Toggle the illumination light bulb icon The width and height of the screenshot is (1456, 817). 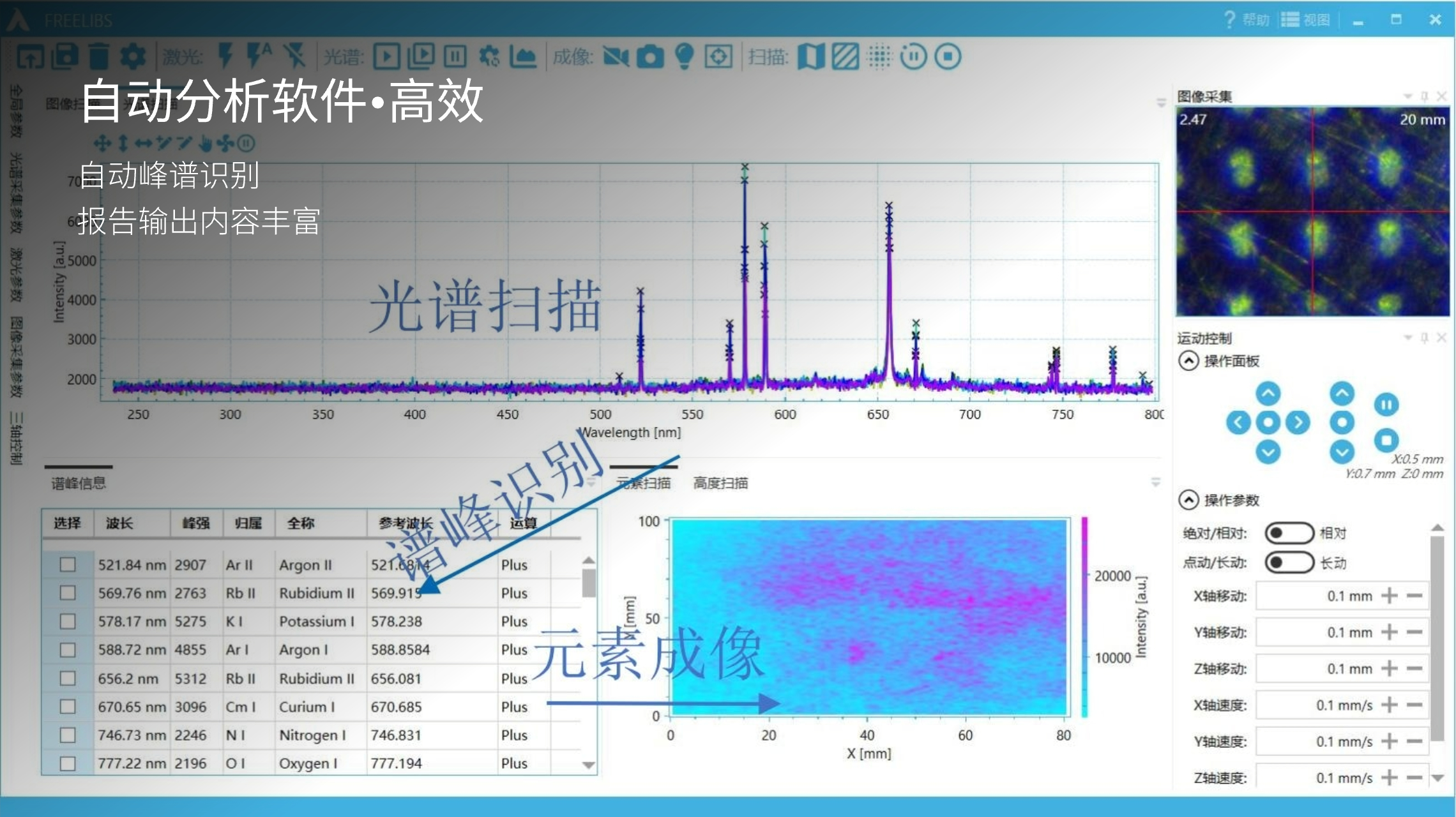tap(684, 57)
